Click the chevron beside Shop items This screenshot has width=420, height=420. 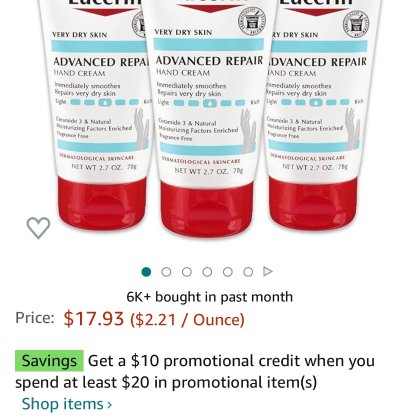tap(109, 405)
